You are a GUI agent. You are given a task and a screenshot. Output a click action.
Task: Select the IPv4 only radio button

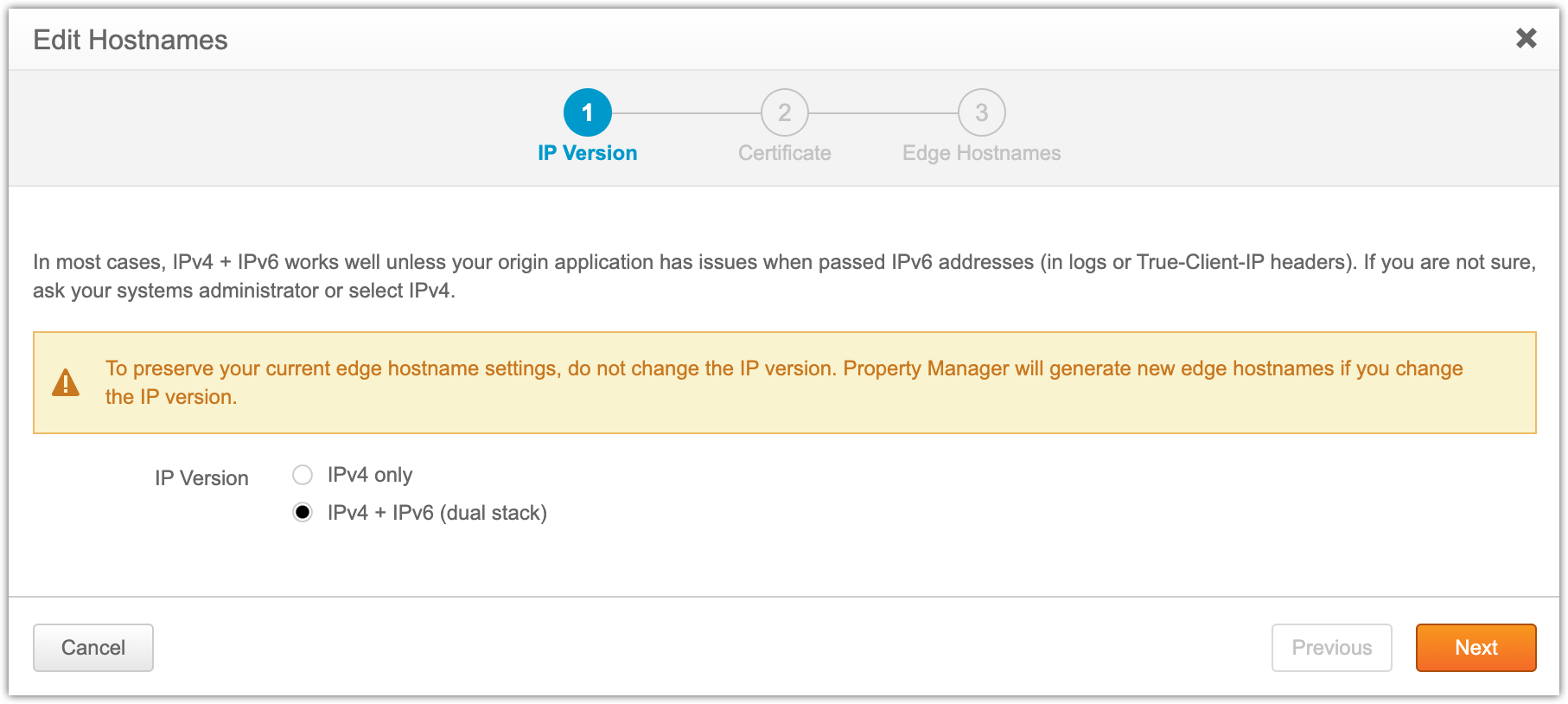(x=303, y=475)
